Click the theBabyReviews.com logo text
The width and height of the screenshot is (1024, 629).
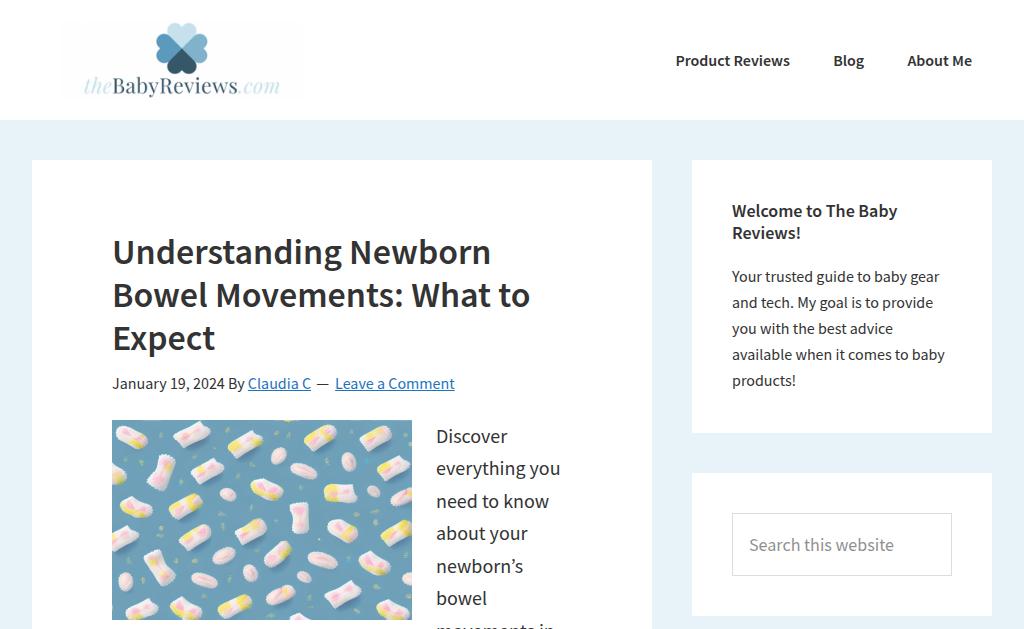point(182,86)
